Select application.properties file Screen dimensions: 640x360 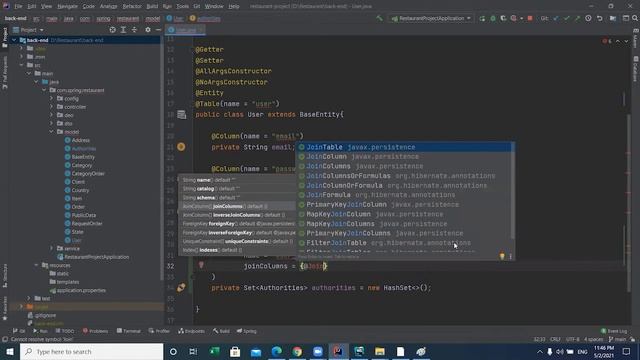pos(78,290)
